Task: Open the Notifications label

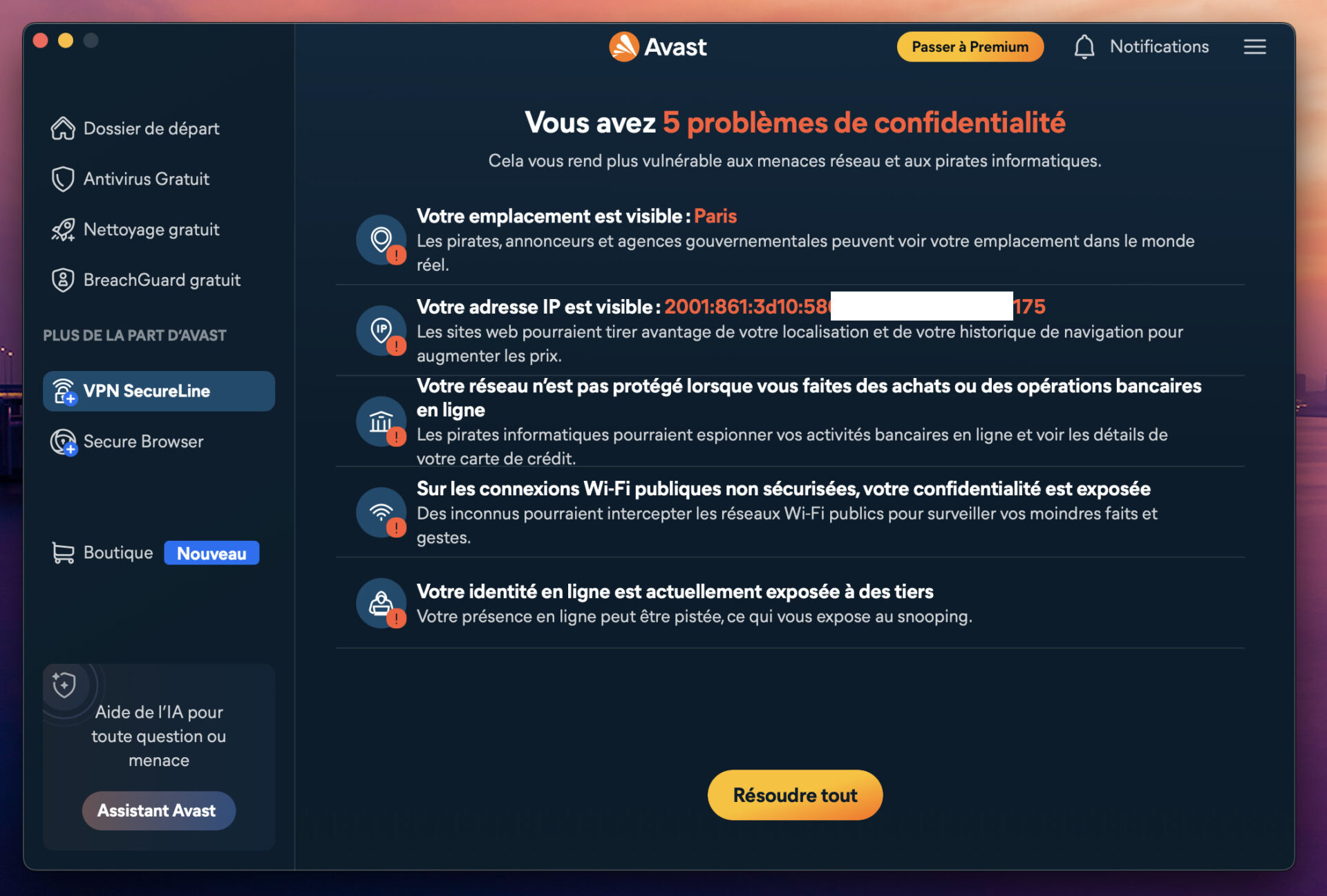Action: point(1159,47)
